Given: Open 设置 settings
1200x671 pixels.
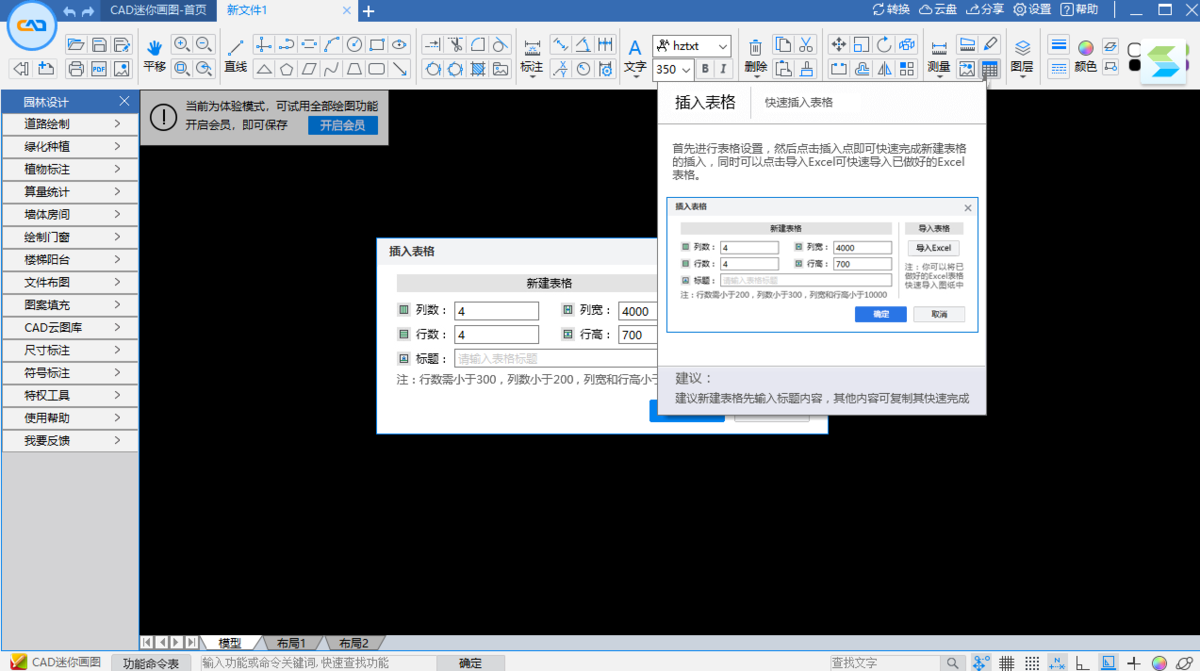Looking at the screenshot, I should tap(1032, 9).
